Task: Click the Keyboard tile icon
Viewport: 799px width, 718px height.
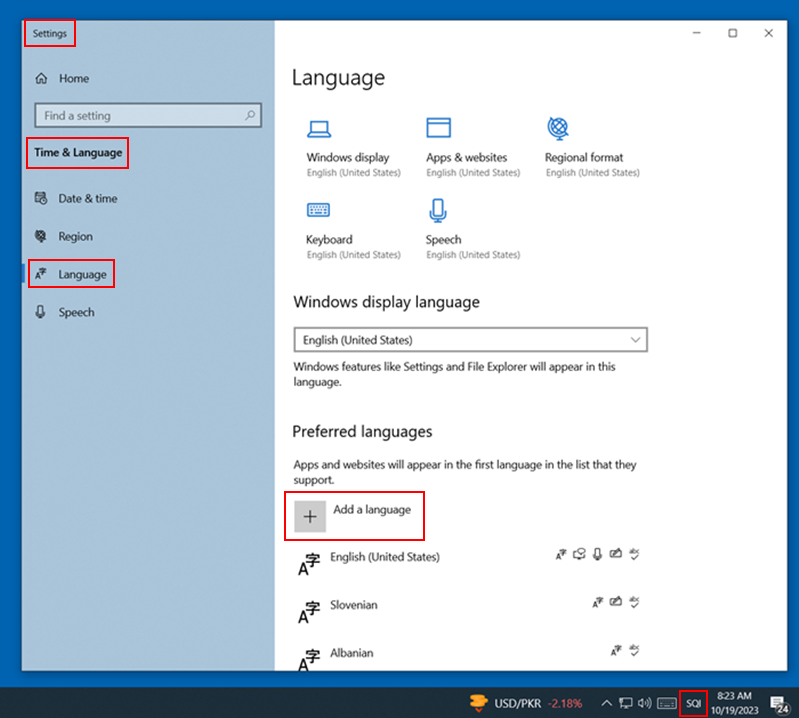Action: tap(318, 209)
